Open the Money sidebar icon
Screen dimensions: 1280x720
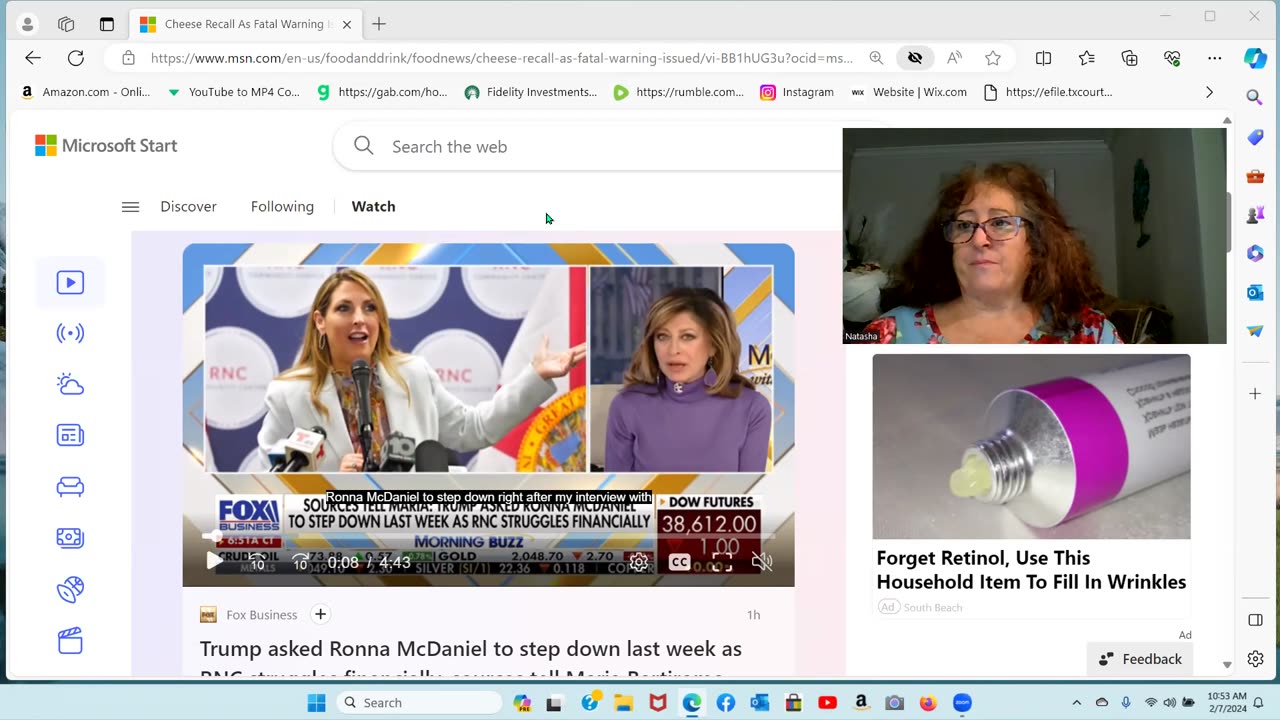[70, 538]
